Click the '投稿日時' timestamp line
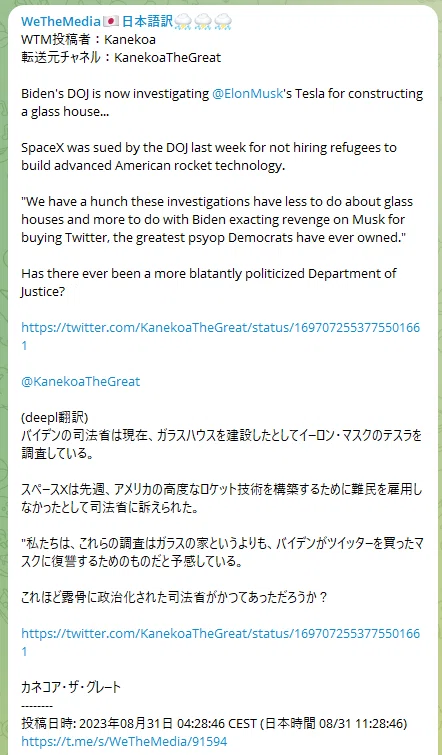The image size is (442, 755). (x=214, y=723)
